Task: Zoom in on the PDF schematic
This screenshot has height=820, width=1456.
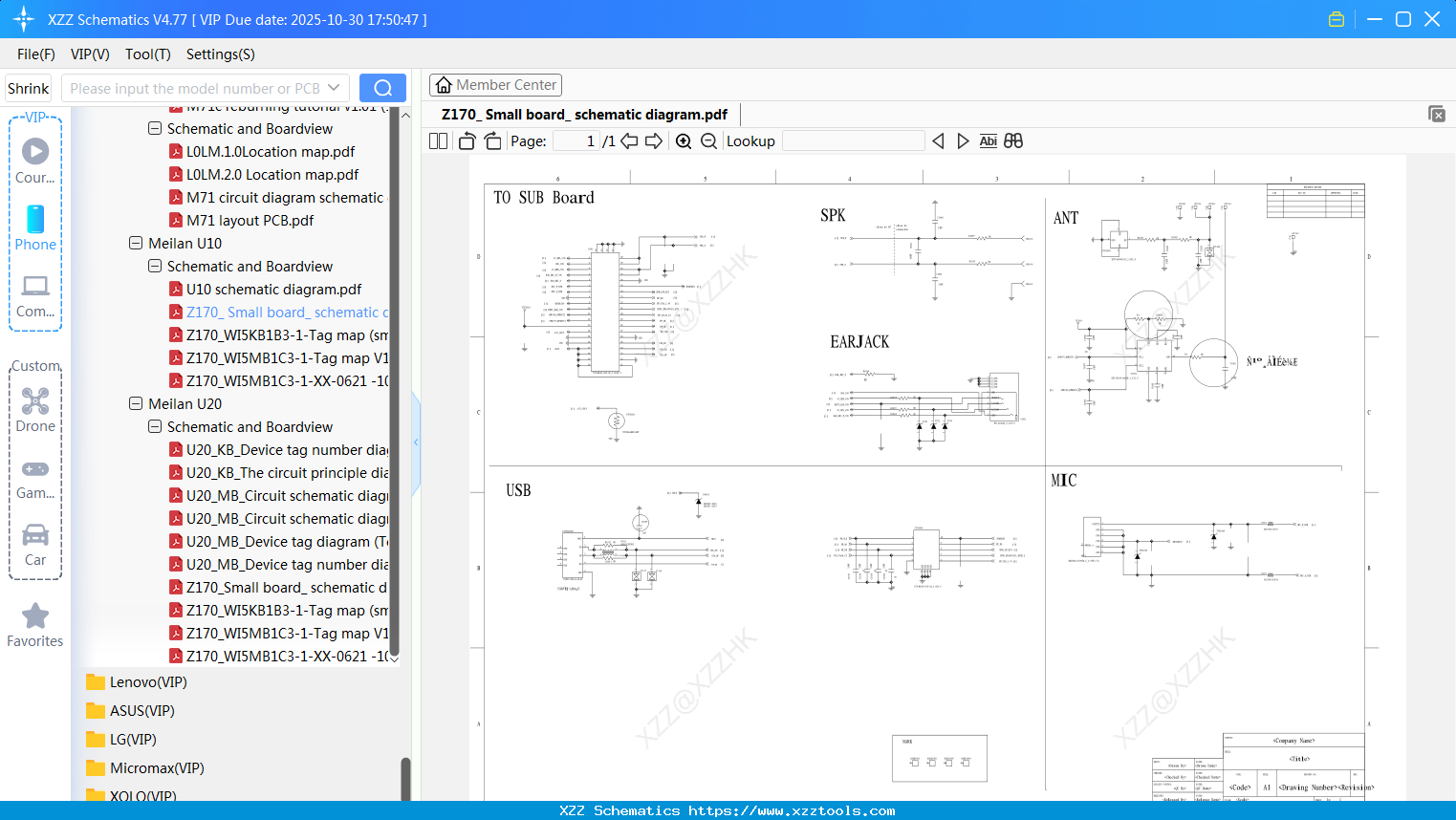Action: (x=684, y=140)
